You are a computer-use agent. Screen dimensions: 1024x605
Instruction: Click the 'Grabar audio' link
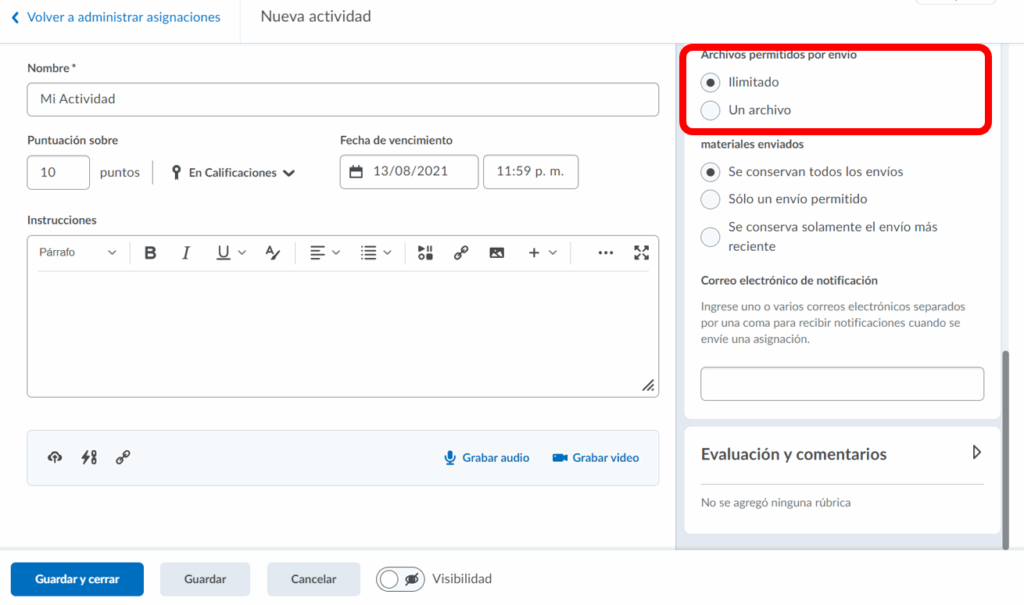(487, 458)
